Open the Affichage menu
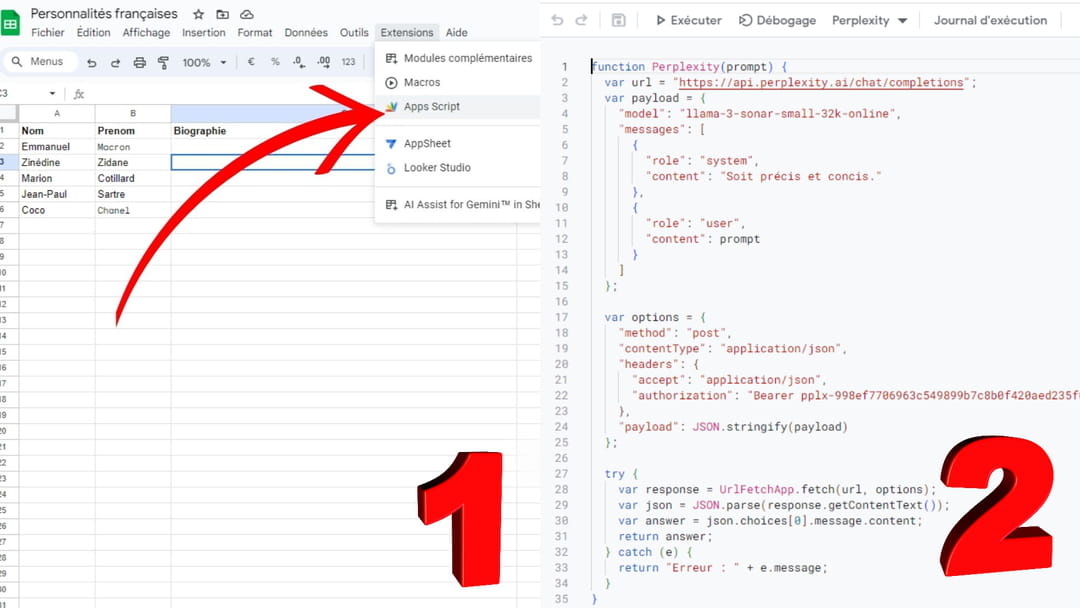Image resolution: width=1080 pixels, height=608 pixels. pos(146,32)
